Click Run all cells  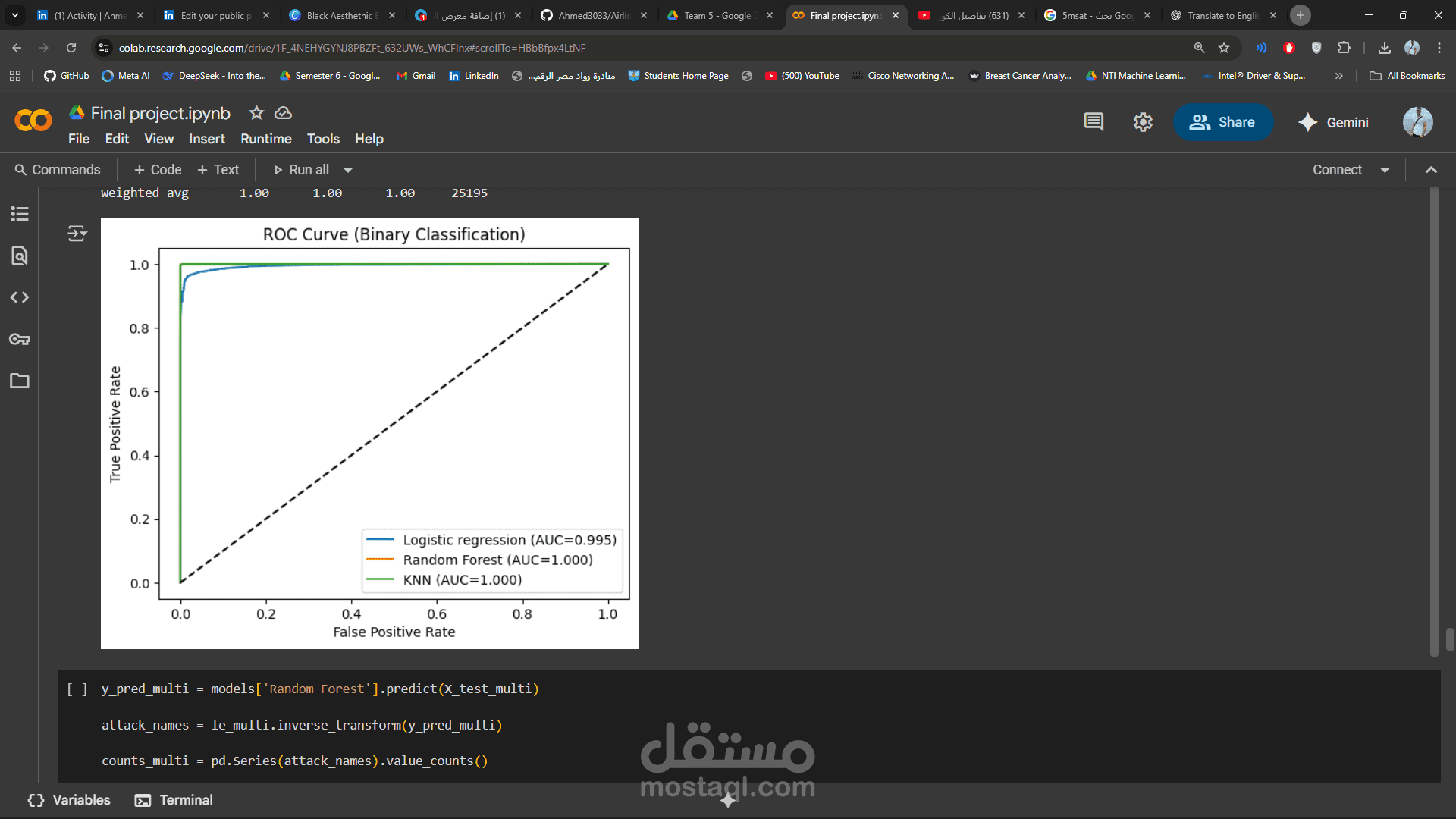pos(301,170)
